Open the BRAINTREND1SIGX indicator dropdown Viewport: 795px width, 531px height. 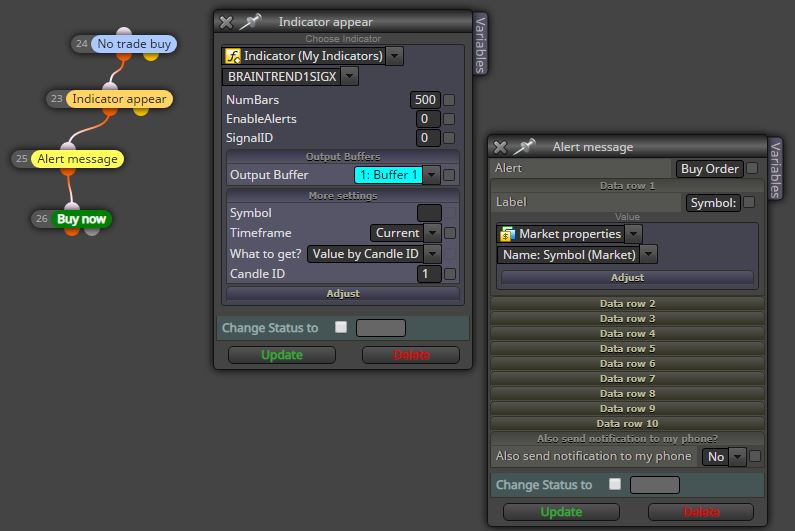pos(349,77)
